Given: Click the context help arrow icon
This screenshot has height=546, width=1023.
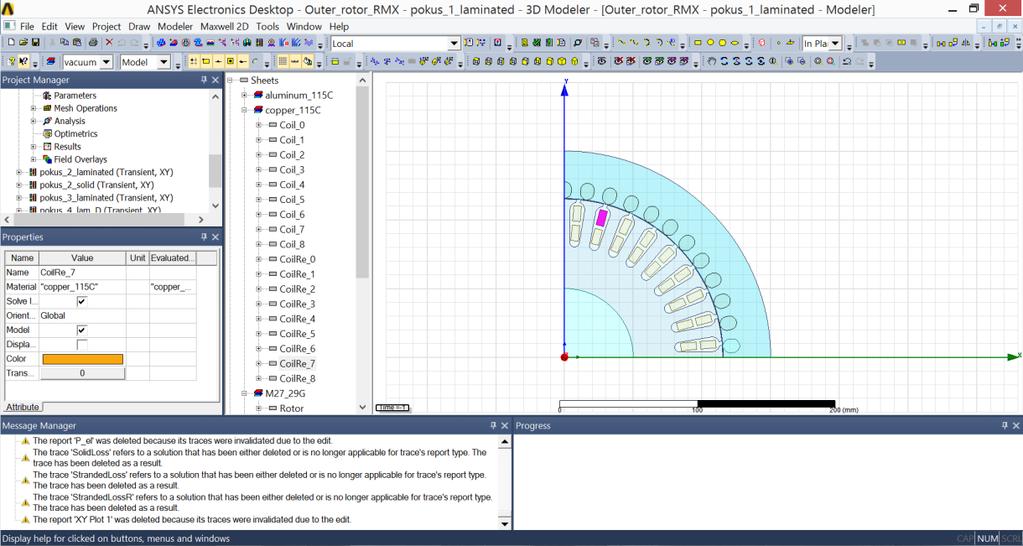Looking at the screenshot, I should coord(23,62).
